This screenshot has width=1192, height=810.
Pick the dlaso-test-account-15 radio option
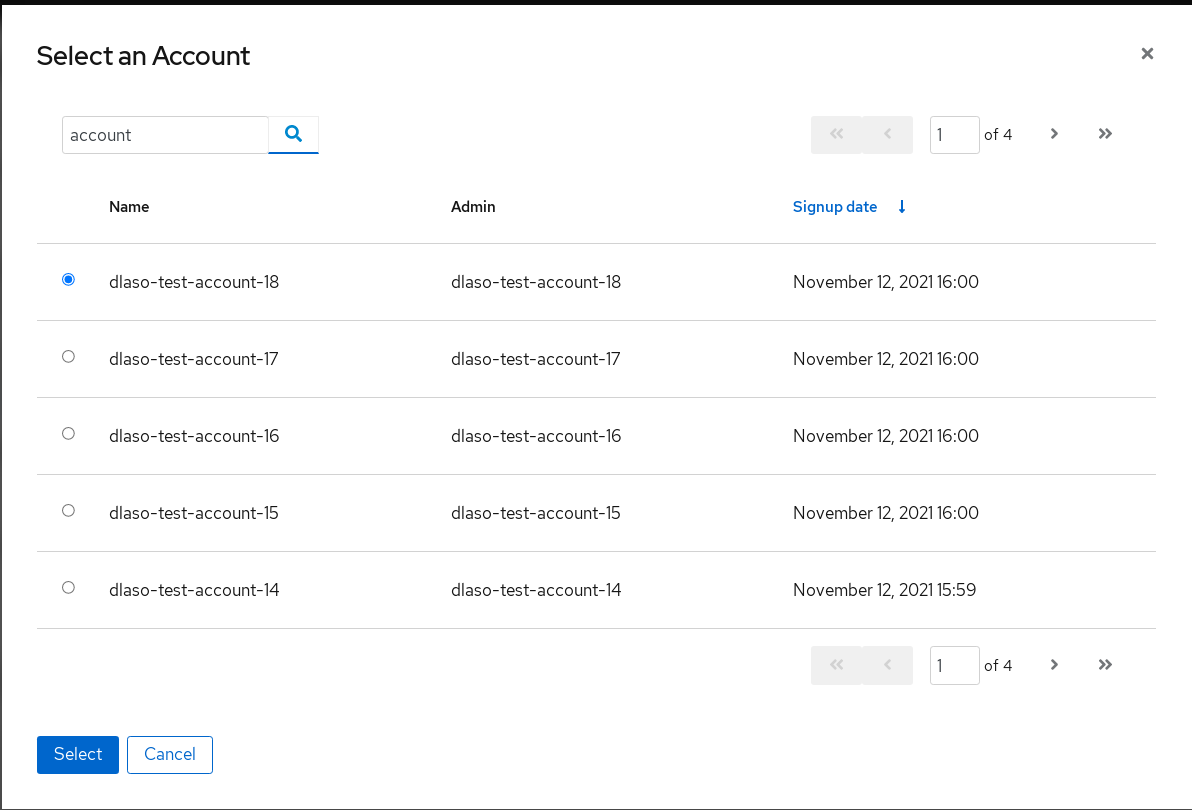point(68,511)
